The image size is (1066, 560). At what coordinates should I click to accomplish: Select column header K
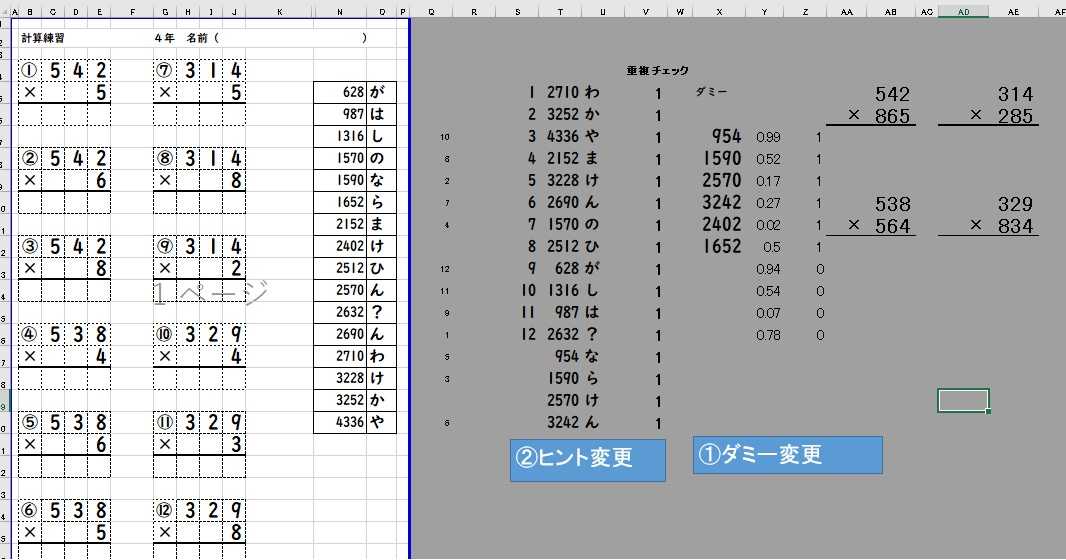(x=279, y=12)
